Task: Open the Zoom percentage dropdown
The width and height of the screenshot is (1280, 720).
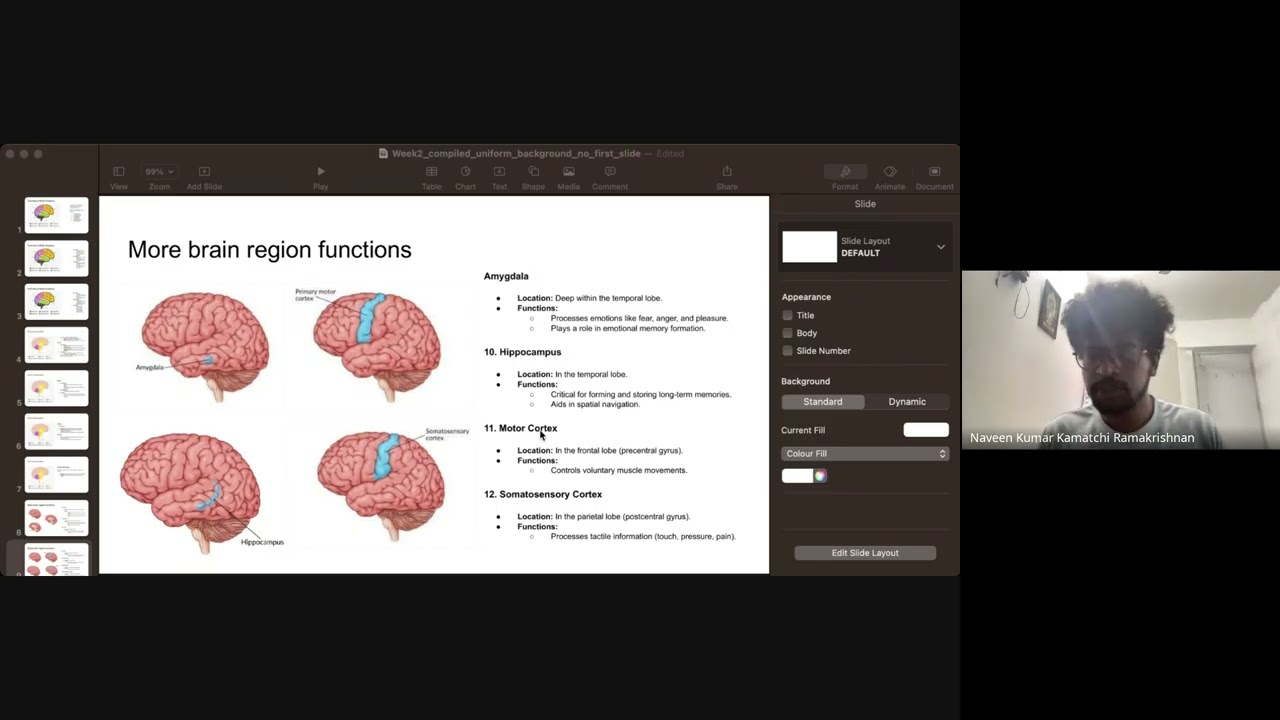Action: [158, 177]
